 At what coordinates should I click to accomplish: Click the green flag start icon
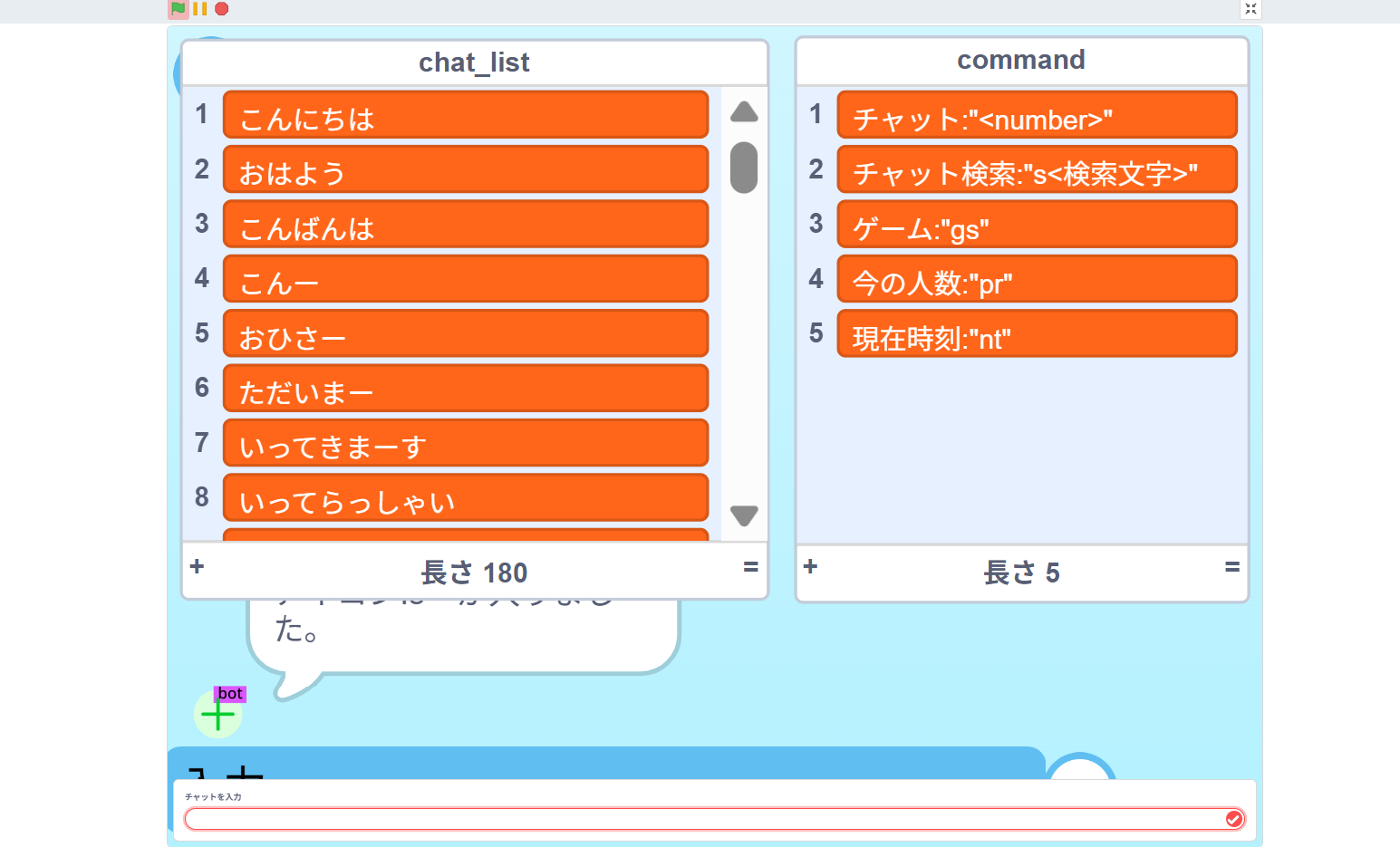coord(179,9)
